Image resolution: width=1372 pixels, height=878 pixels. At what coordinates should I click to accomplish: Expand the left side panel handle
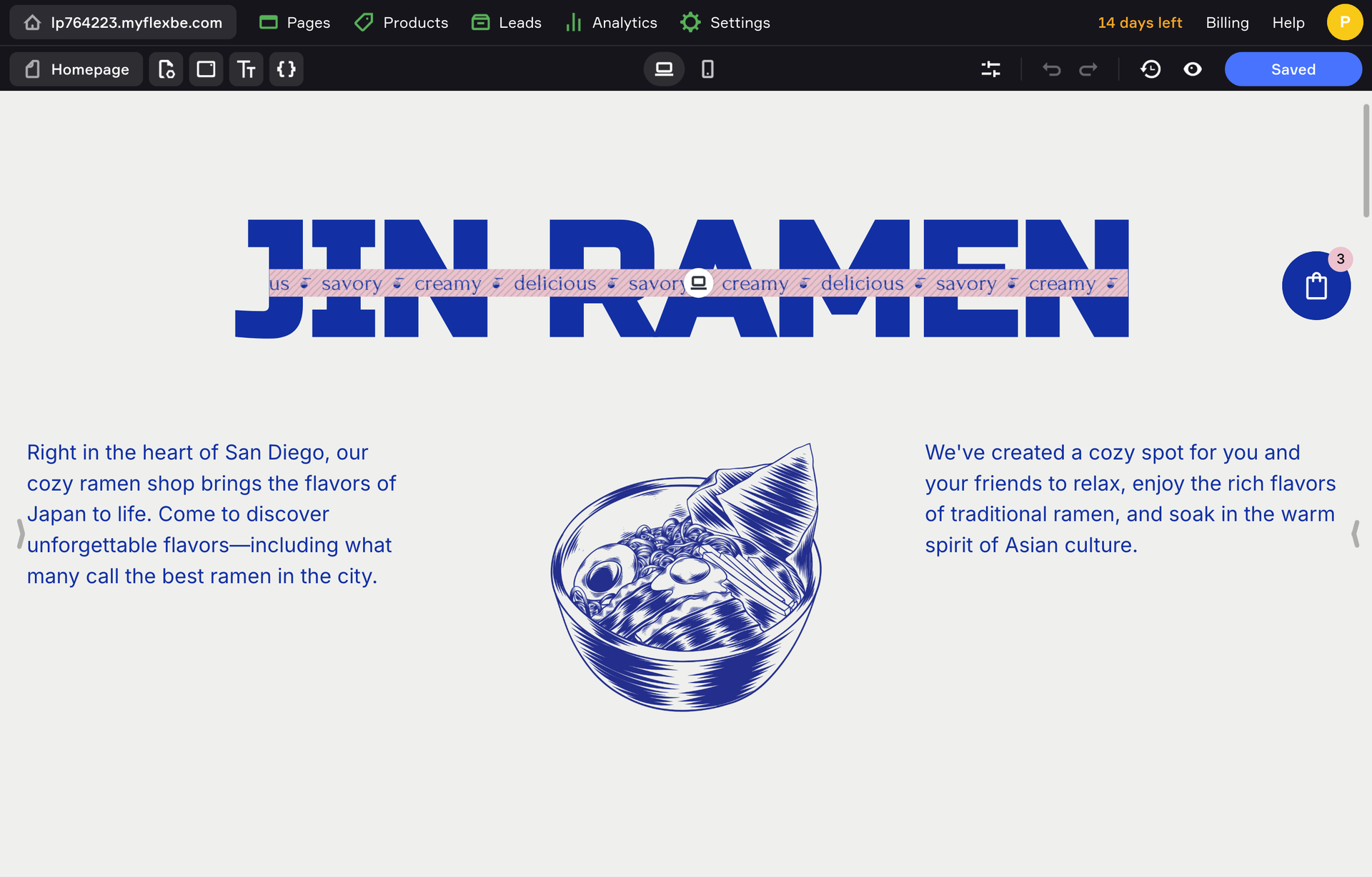tap(21, 533)
